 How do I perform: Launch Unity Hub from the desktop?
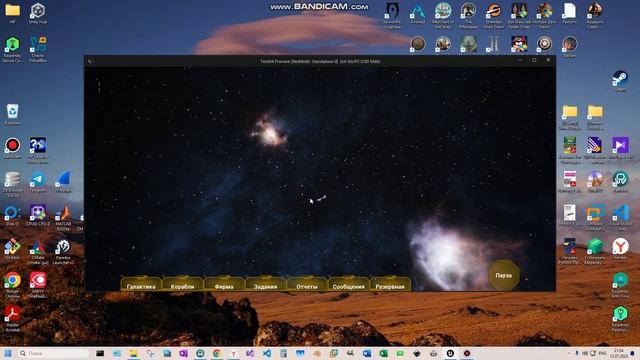pos(38,13)
